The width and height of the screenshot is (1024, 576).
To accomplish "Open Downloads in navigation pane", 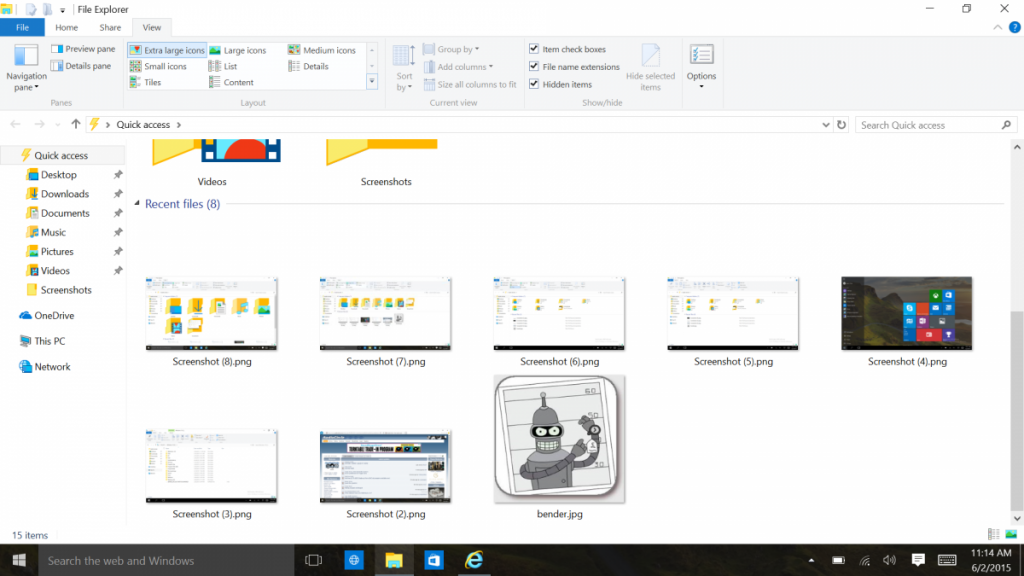I will click(64, 194).
